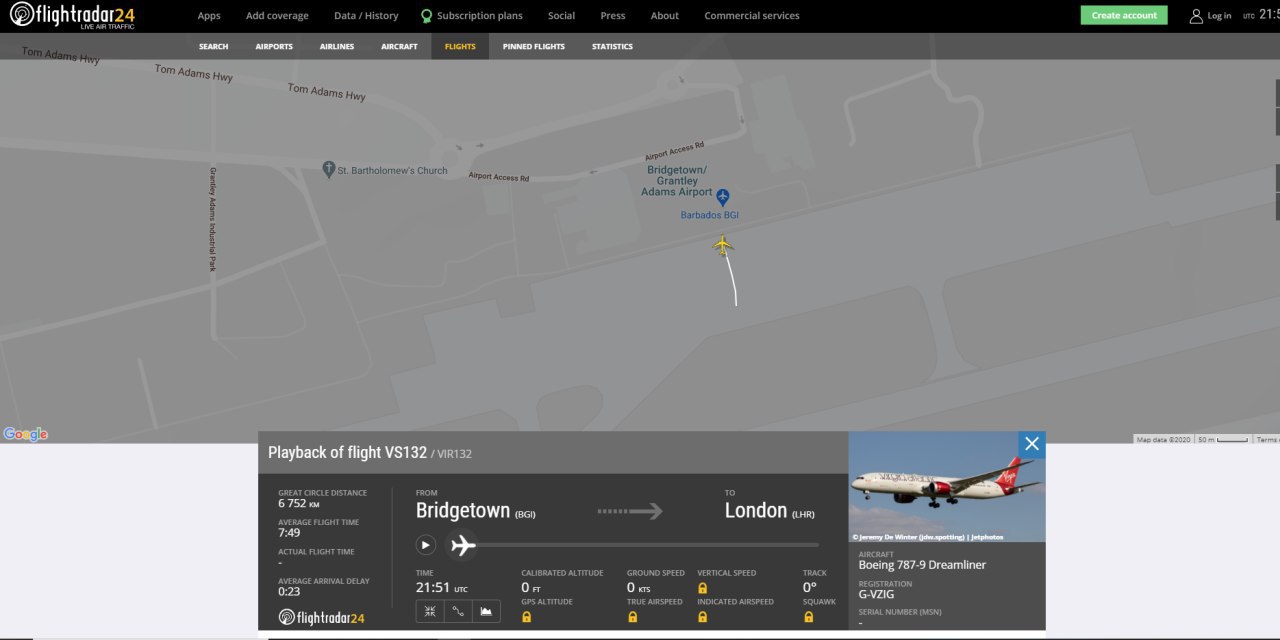Image resolution: width=1280 pixels, height=640 pixels.
Task: Click the Bridgetown/Grantley Adams Airport map label
Action: click(677, 181)
